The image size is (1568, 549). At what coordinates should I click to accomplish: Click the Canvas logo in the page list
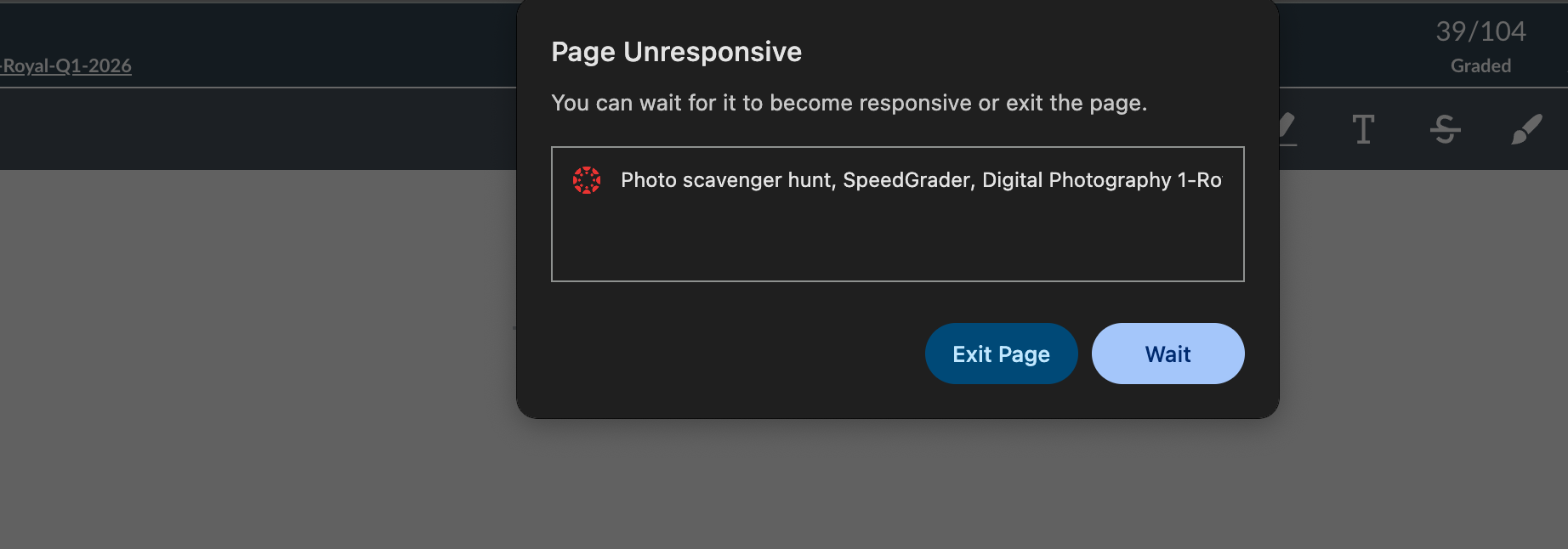tap(587, 180)
